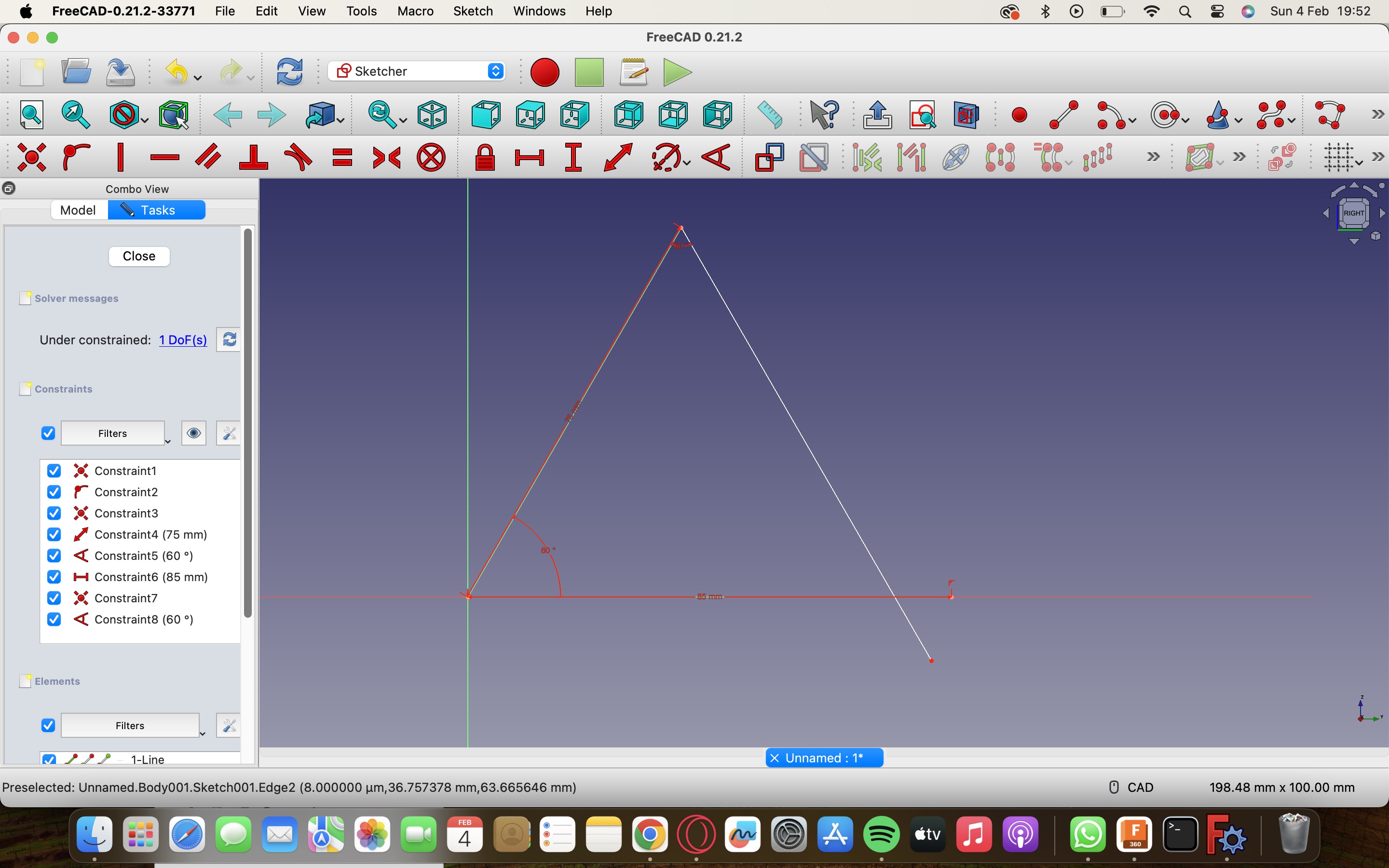Apply parallel constraint tool
1389x868 pixels.
click(209, 157)
